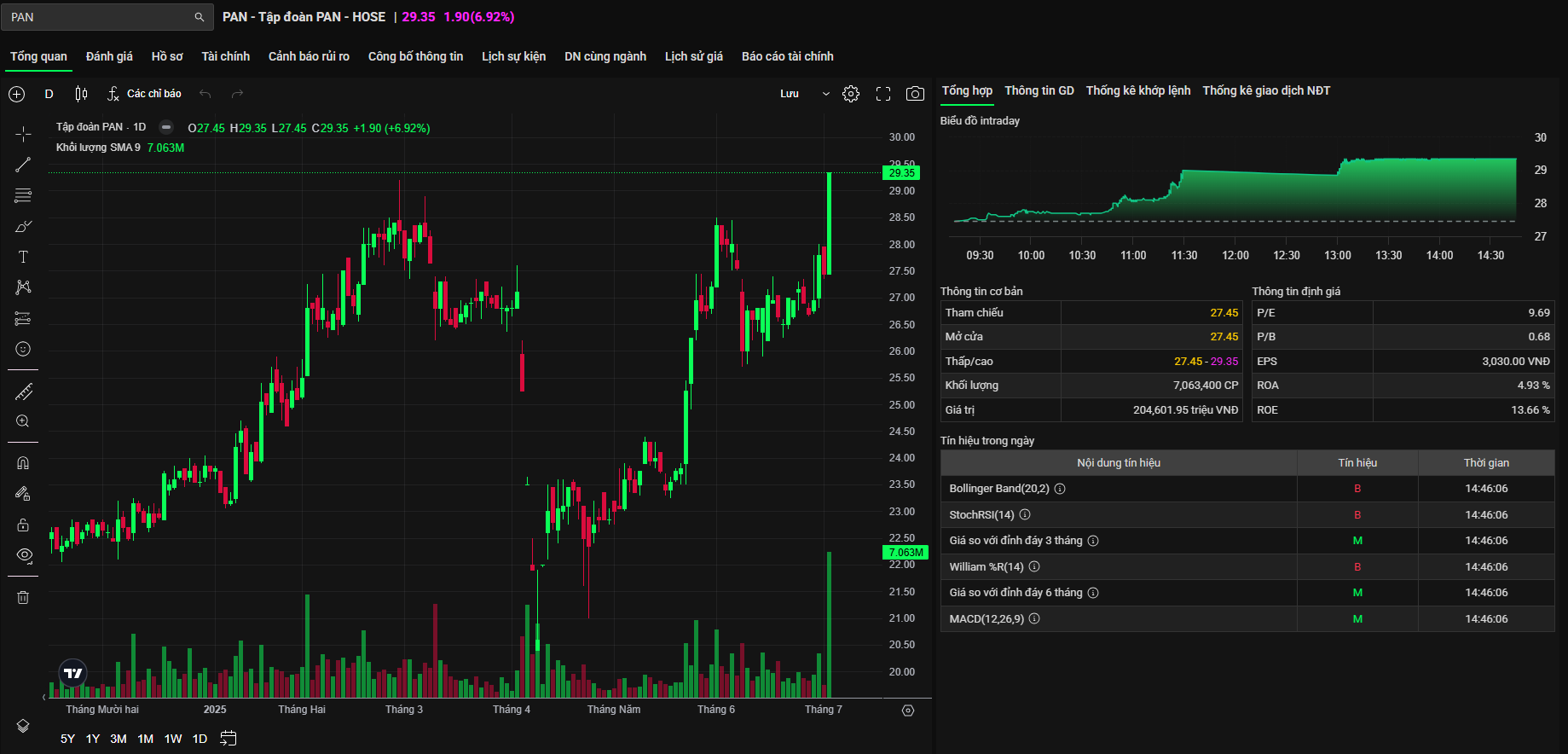Screen dimensions: 1568x754
Task: Click info icon for đỉnh đáy 3 tháng
Action: [x=1093, y=541]
